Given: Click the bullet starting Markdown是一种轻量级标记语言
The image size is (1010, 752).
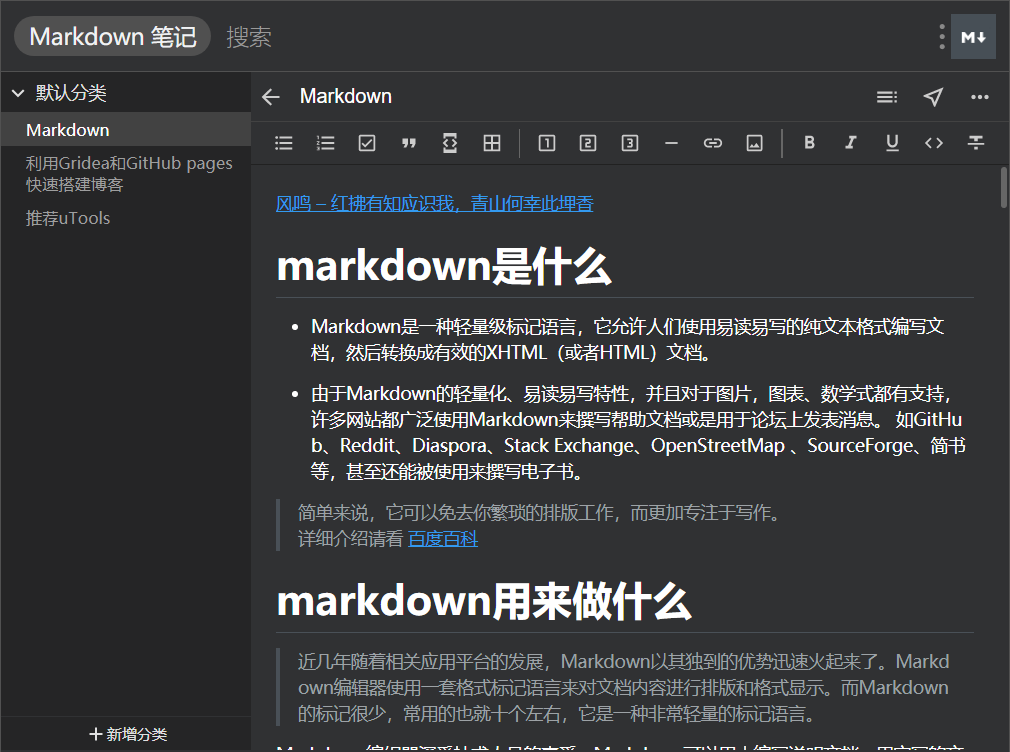Looking at the screenshot, I should coord(627,340).
